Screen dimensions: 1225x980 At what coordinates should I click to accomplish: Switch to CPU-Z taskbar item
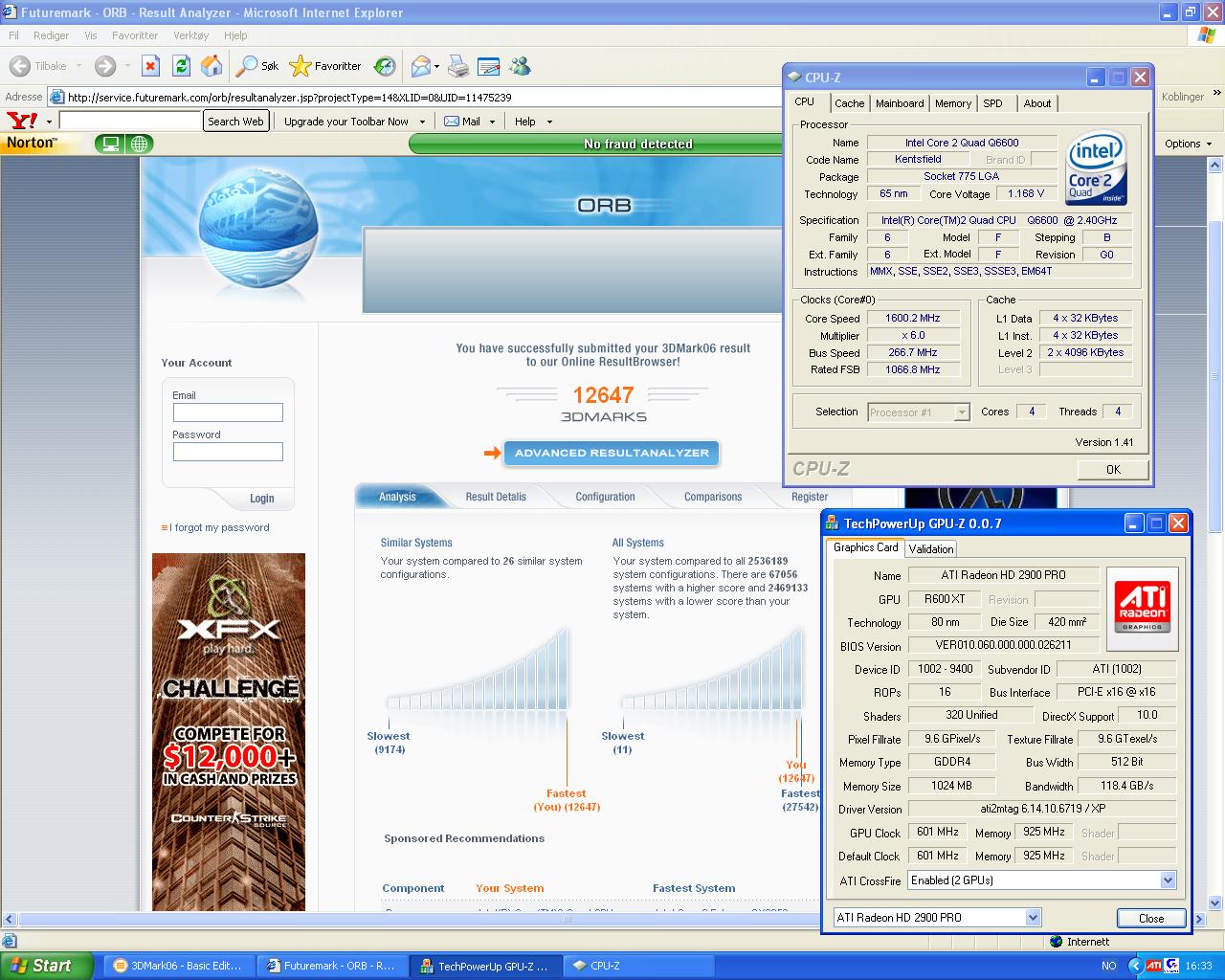[x=639, y=966]
